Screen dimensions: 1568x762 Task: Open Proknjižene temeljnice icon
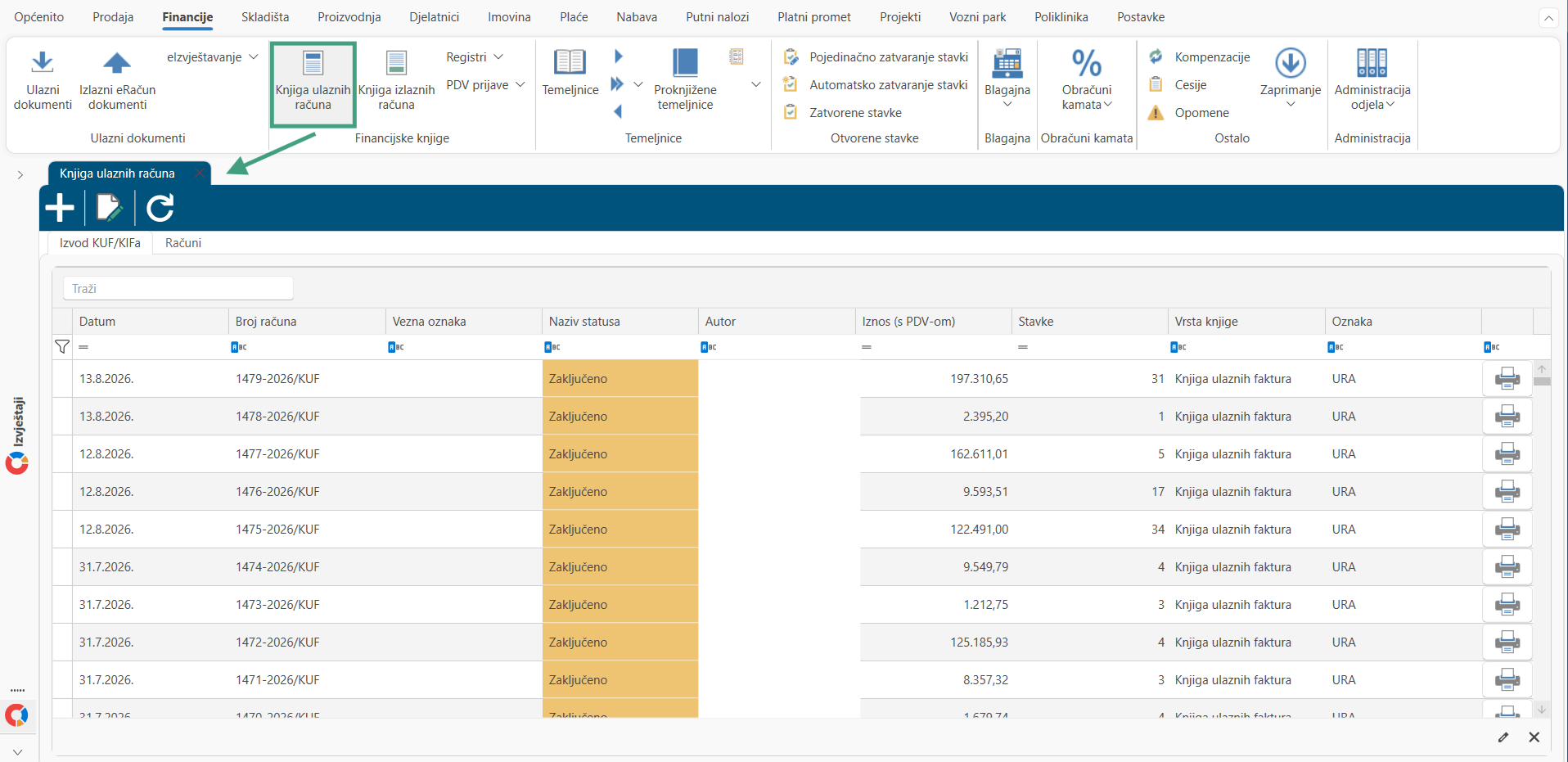(685, 63)
